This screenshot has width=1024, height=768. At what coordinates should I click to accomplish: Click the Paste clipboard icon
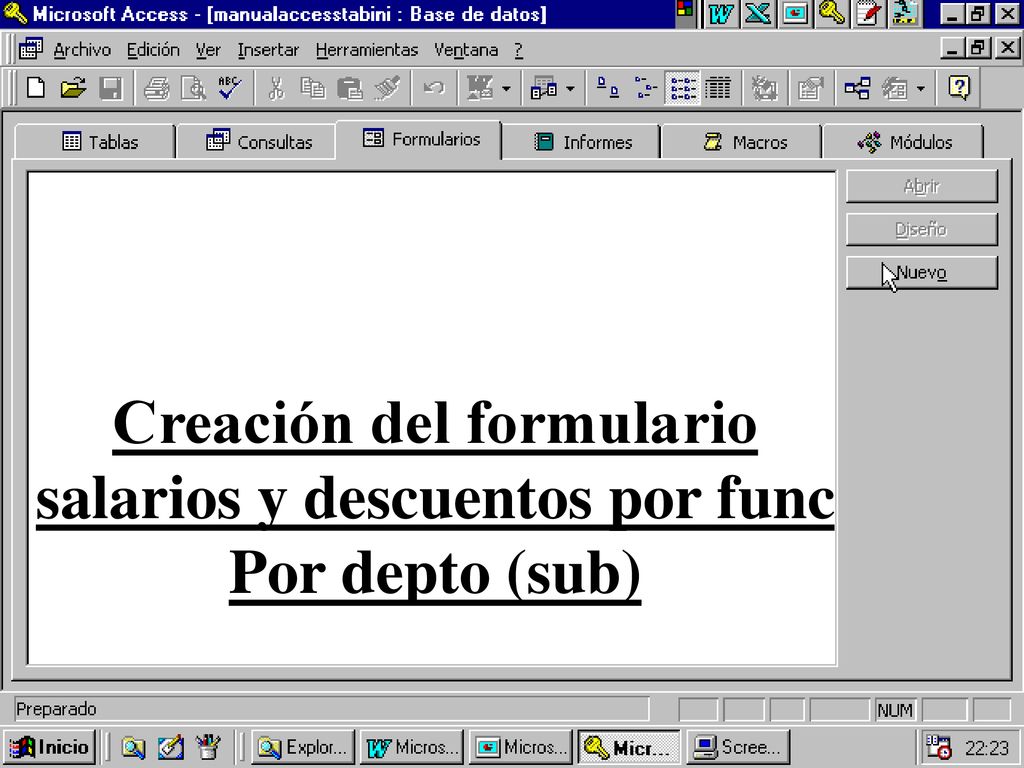350,88
